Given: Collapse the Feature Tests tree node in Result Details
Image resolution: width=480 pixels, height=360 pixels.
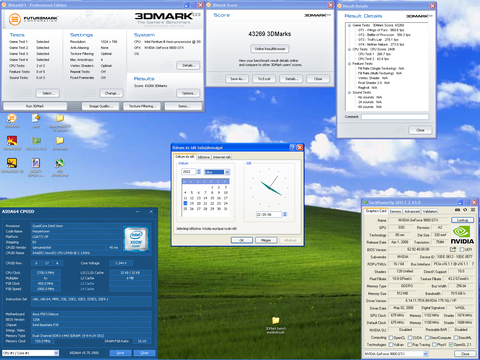Looking at the screenshot, I should point(349,64).
